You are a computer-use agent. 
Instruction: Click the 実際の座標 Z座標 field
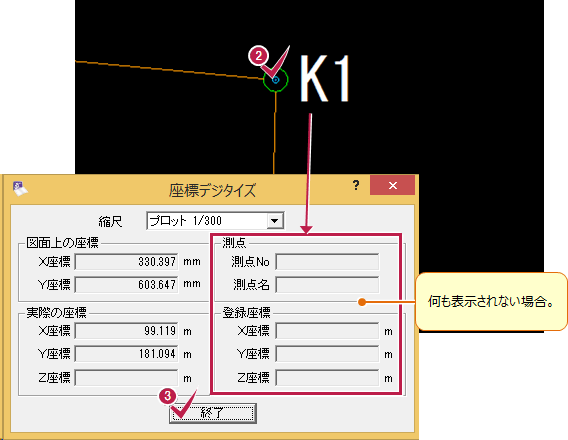click(x=126, y=378)
